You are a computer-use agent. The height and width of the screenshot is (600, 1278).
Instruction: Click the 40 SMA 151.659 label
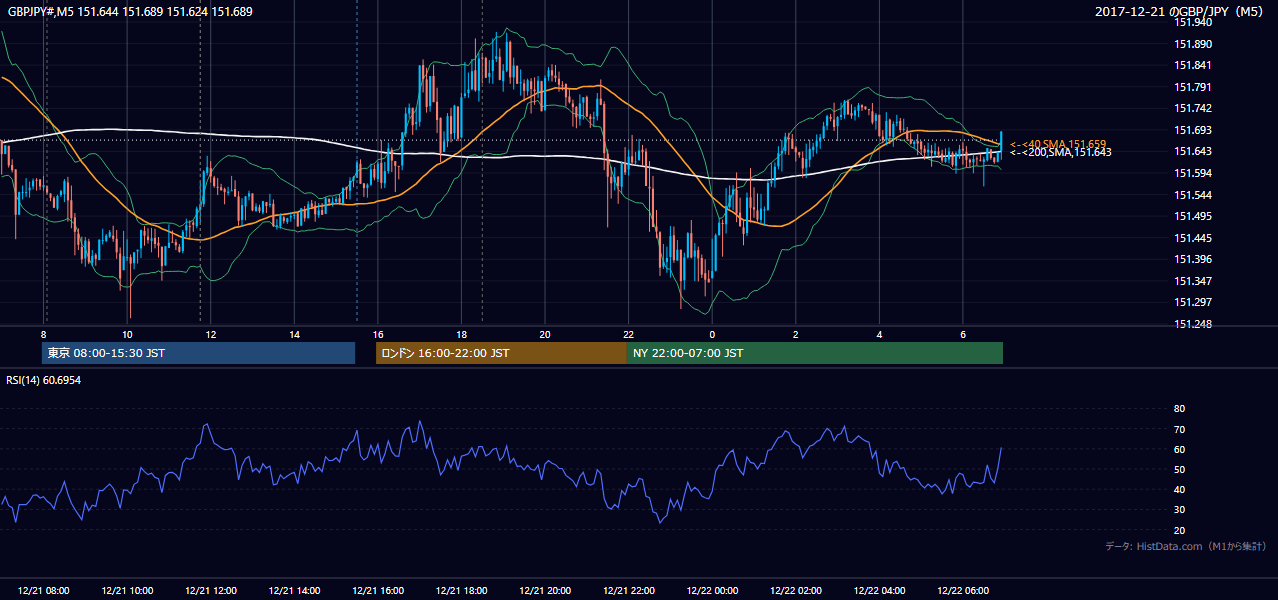tap(1058, 144)
